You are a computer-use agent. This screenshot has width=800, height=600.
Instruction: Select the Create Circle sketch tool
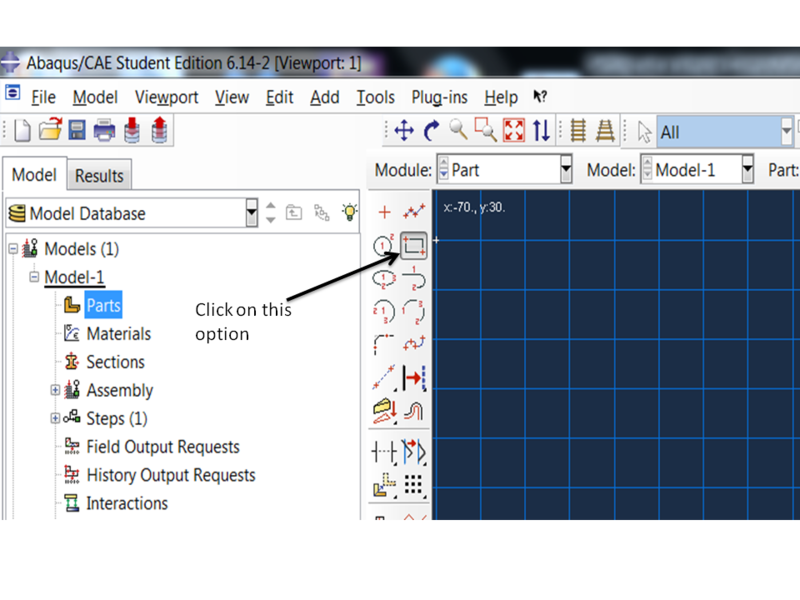(383, 243)
